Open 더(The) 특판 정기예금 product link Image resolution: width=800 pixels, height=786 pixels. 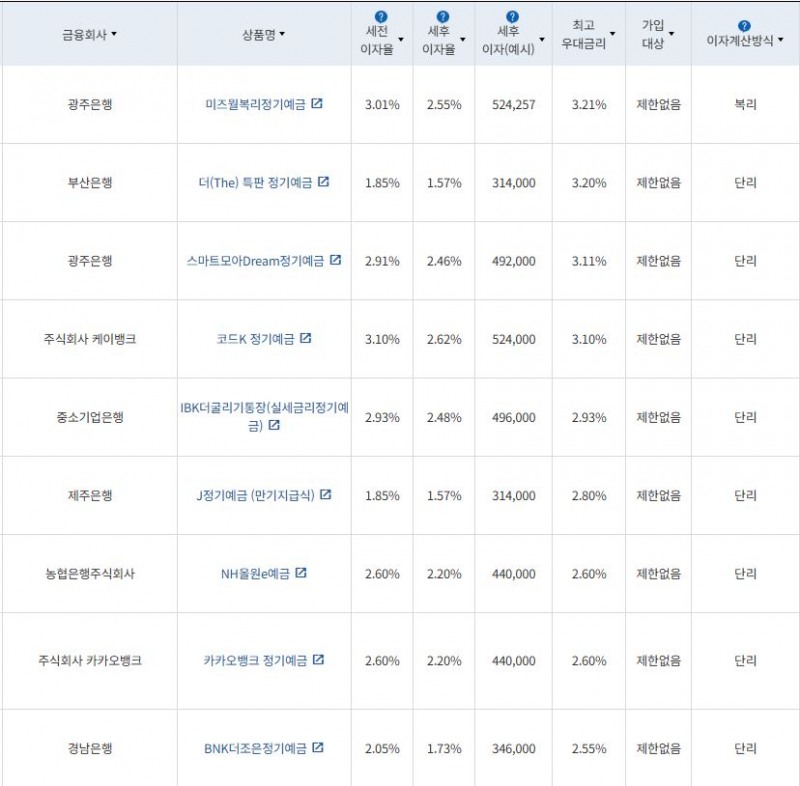(x=255, y=183)
